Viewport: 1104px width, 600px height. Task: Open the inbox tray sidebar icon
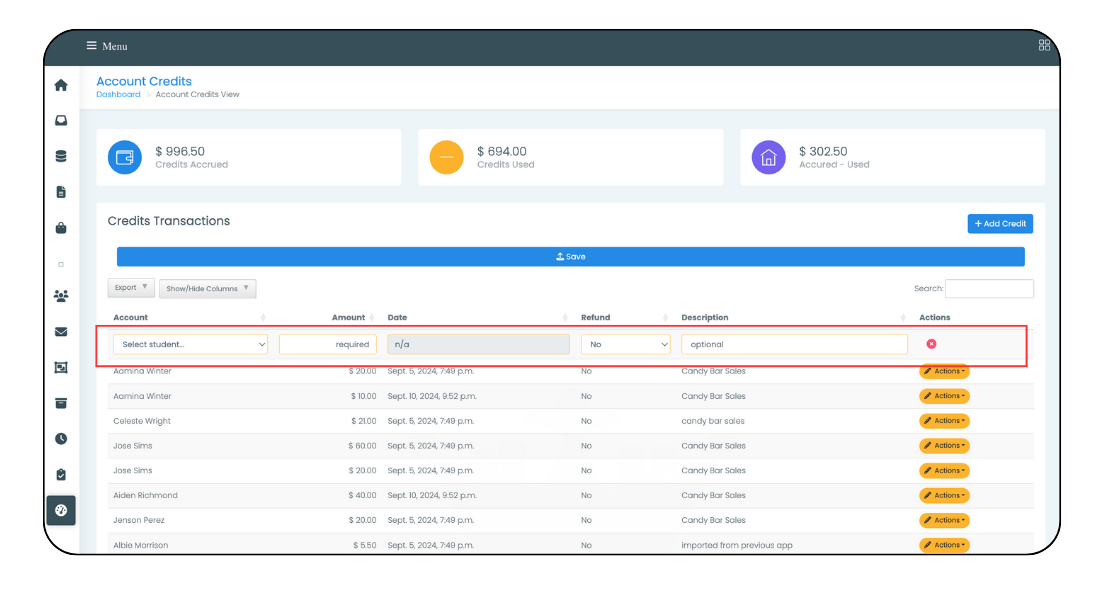[61, 120]
